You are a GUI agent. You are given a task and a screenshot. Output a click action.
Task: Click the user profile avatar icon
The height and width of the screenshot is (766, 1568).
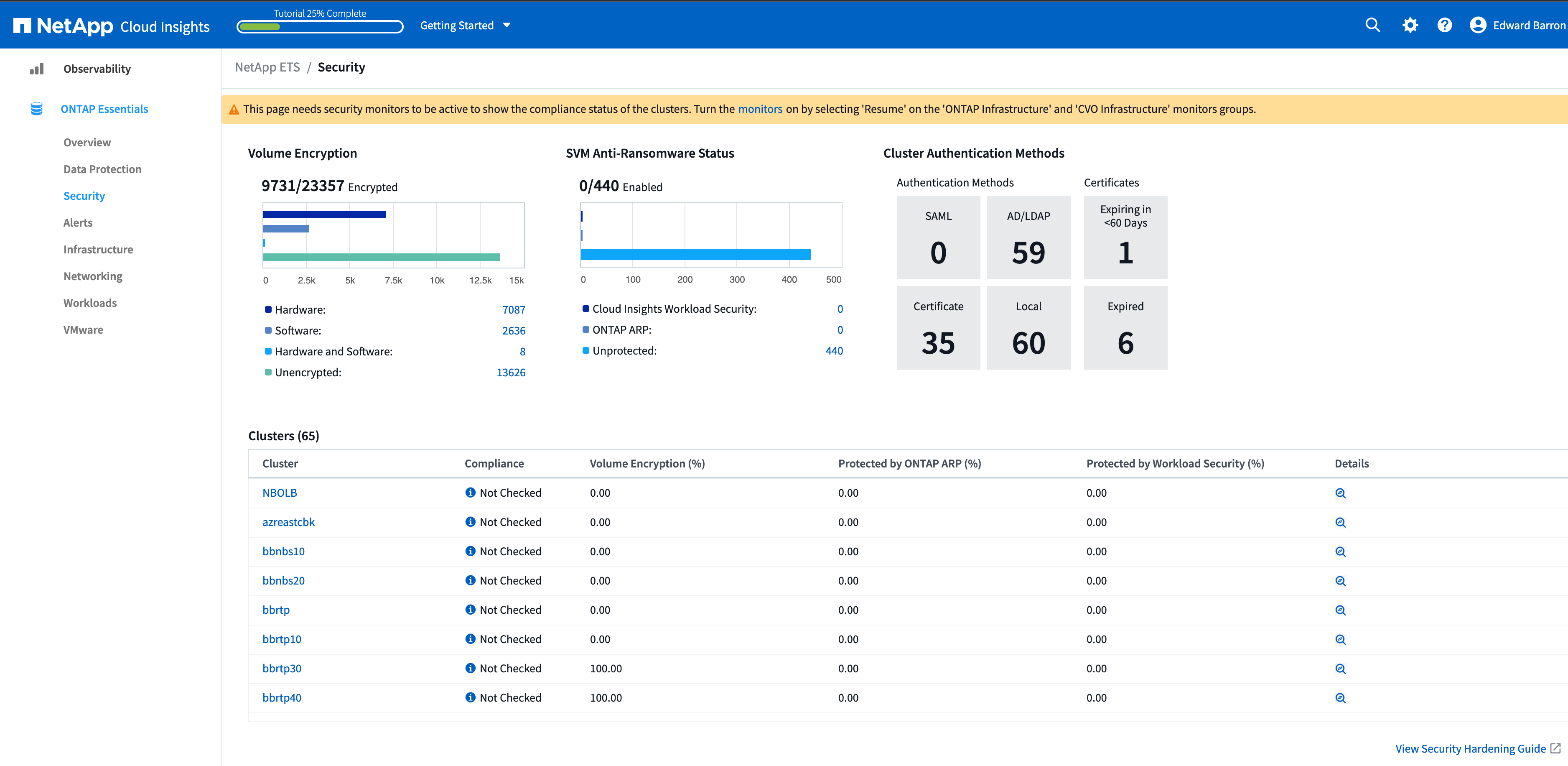tap(1477, 25)
